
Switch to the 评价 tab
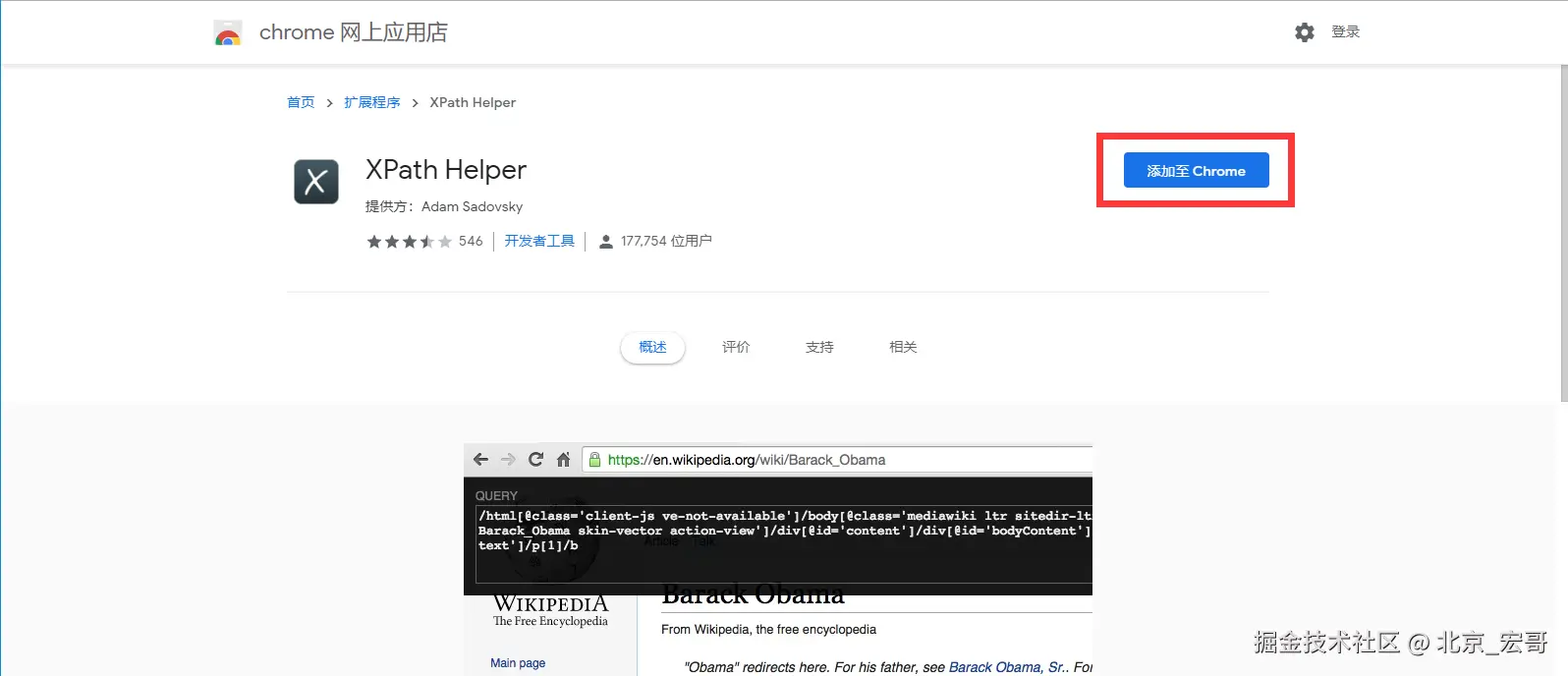click(x=736, y=347)
